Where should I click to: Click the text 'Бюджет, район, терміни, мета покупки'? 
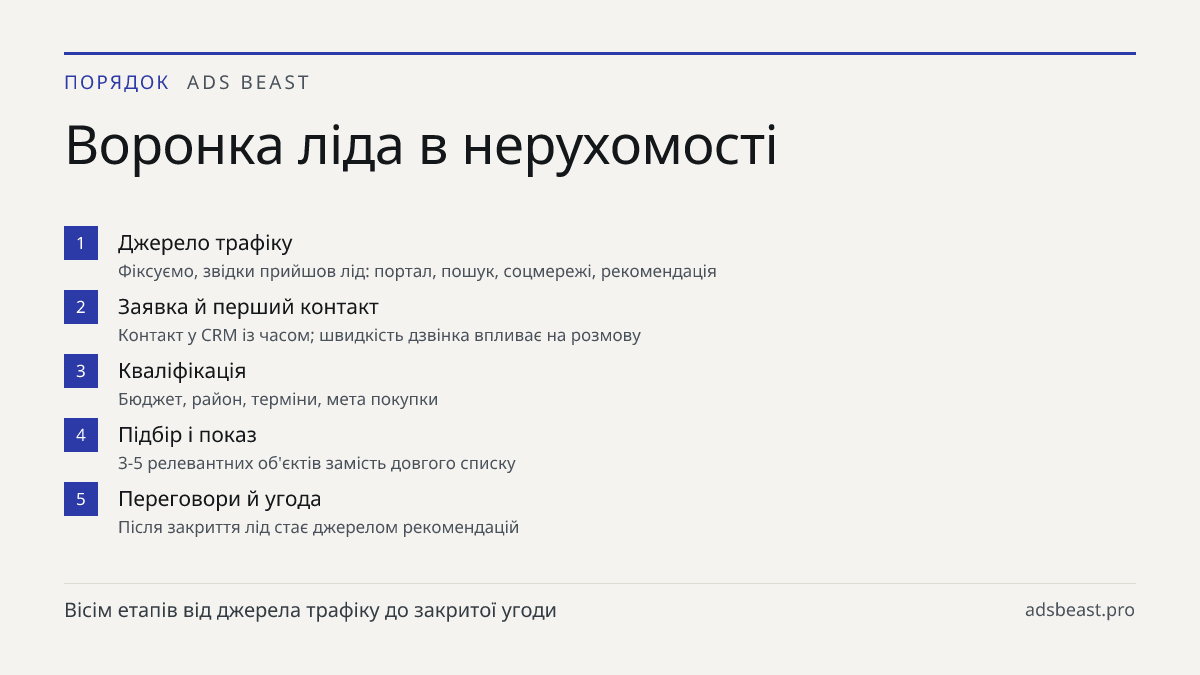coord(278,399)
